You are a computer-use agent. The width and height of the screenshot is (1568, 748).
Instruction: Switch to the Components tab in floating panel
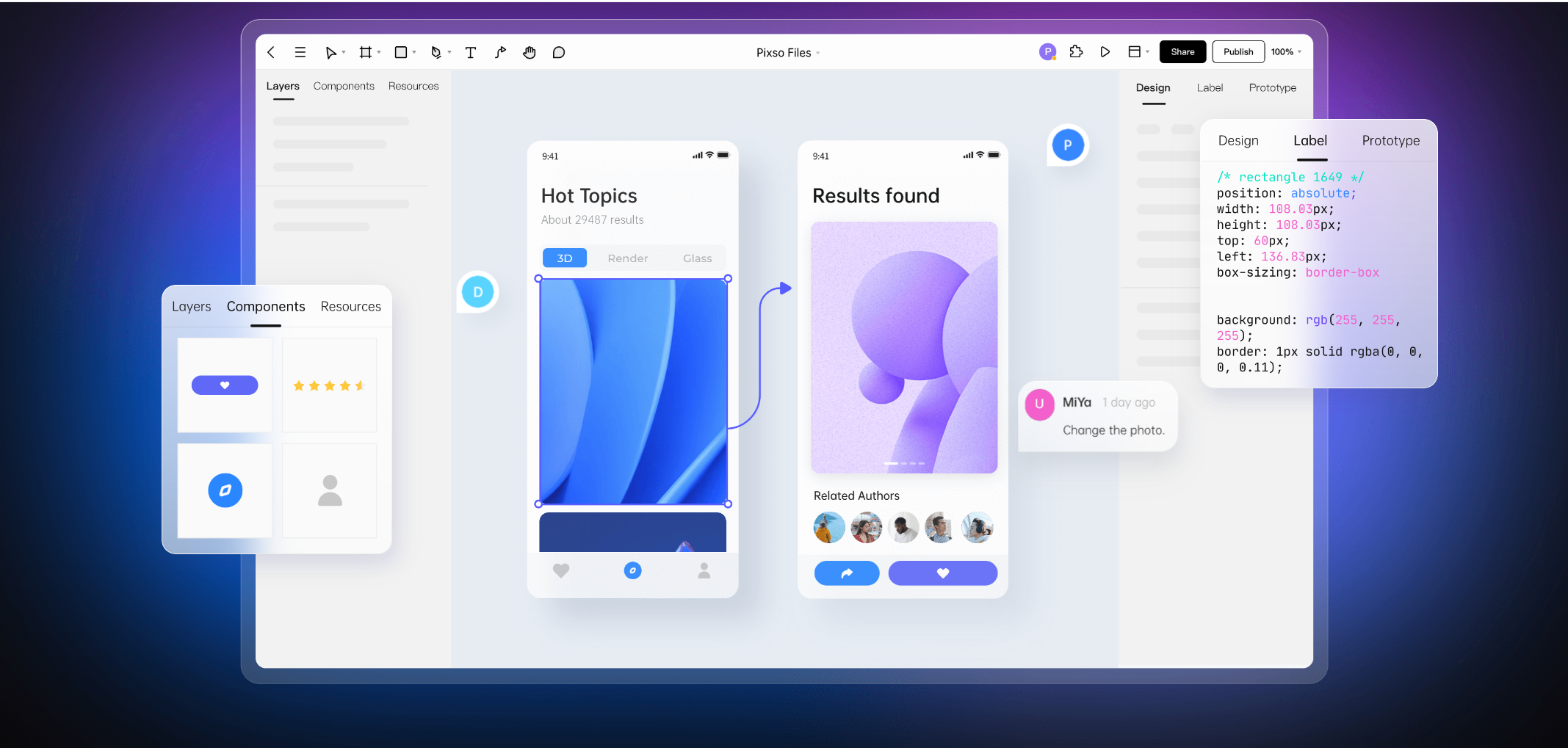click(265, 306)
